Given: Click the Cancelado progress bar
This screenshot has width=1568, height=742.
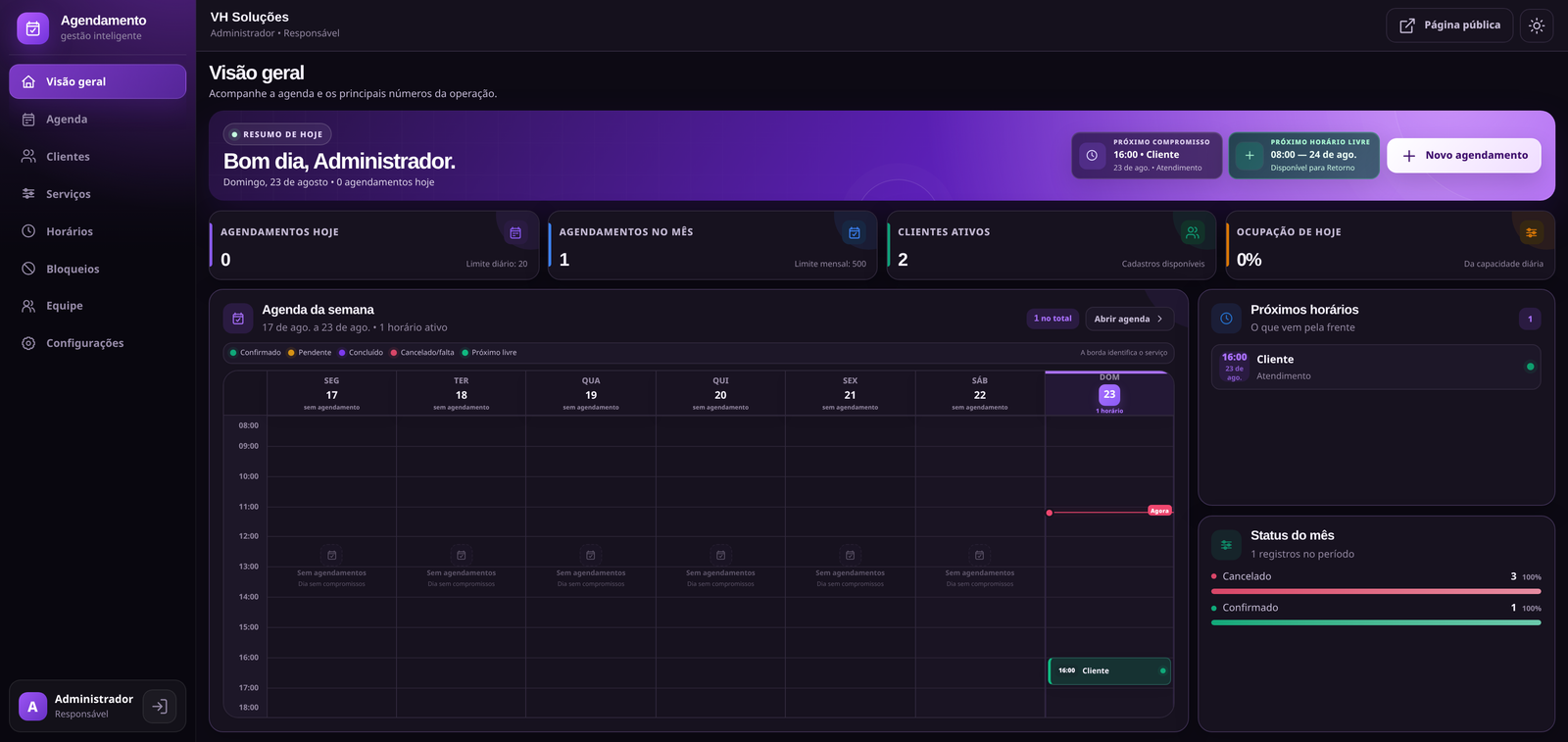Looking at the screenshot, I should tap(1376, 591).
